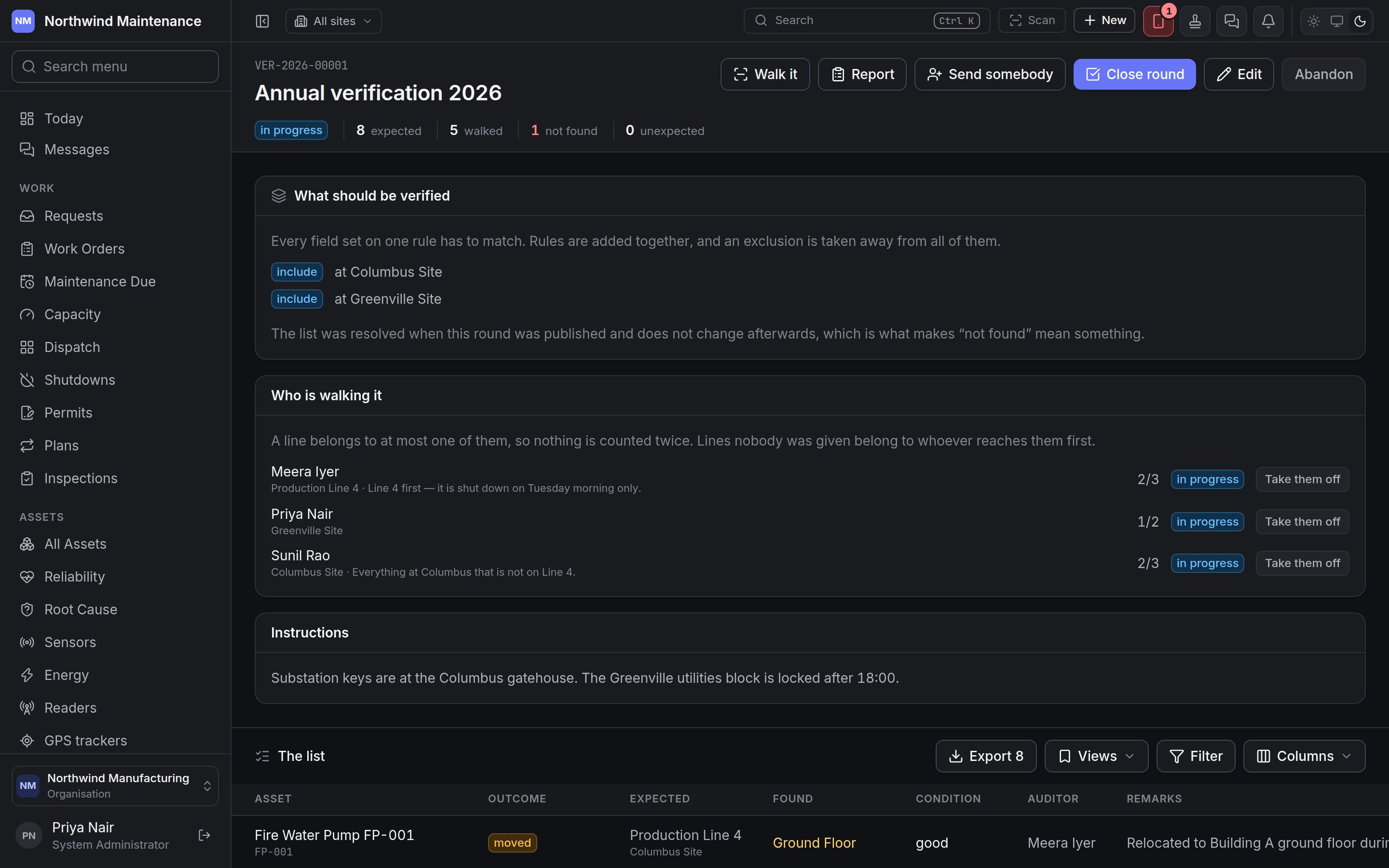The height and width of the screenshot is (868, 1389).
Task: Create a new item with New button
Action: point(1104,21)
